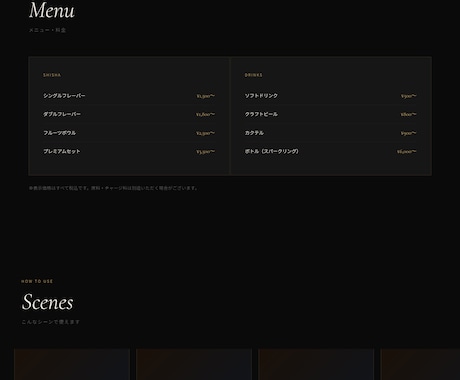Click the price beside カクテル
Viewport: 460px width, 380px height.
[x=409, y=133]
